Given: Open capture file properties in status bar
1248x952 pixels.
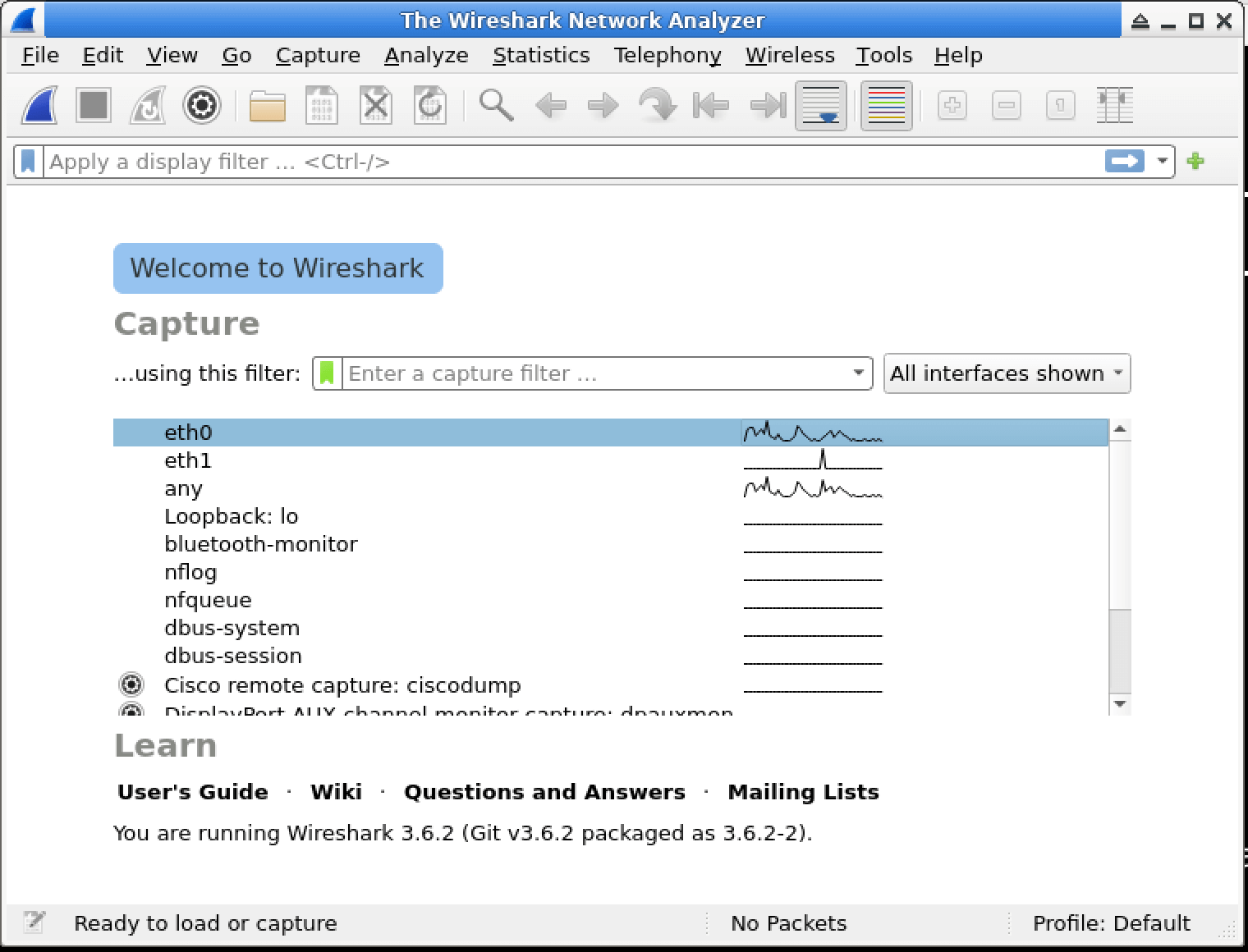Looking at the screenshot, I should (34, 922).
